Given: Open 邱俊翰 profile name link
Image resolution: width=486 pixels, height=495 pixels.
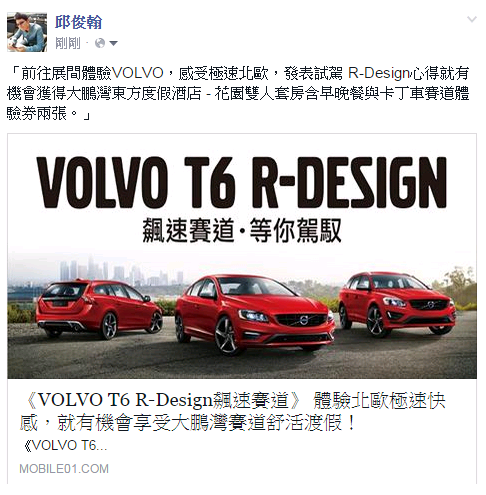Looking at the screenshot, I should click(x=78, y=23).
